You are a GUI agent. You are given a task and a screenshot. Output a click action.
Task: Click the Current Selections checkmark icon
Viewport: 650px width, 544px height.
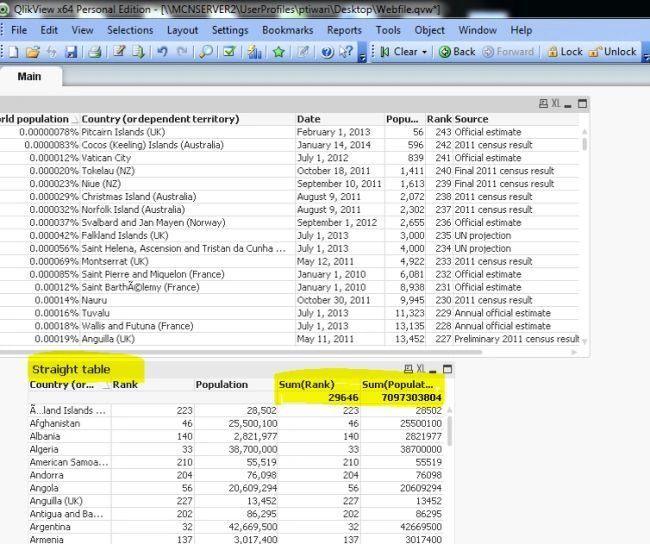(x=229, y=52)
